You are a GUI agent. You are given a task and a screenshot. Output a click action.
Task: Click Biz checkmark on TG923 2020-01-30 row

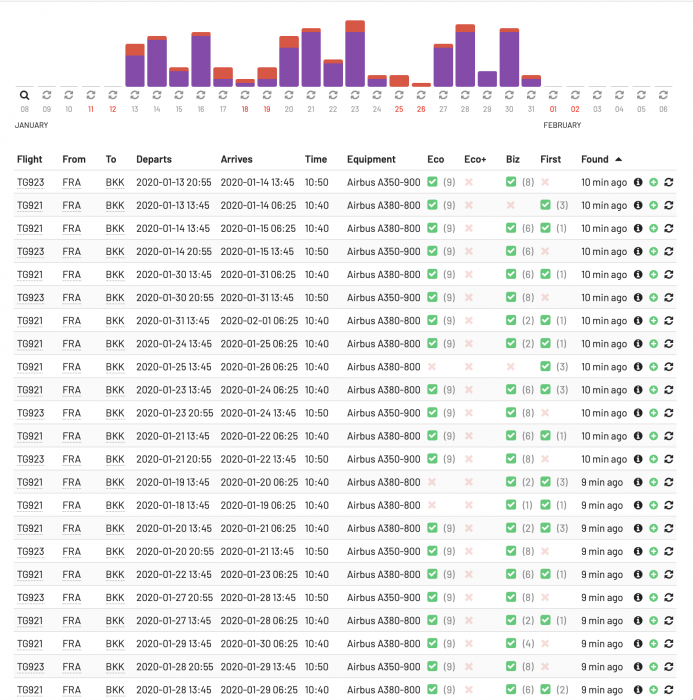tap(511, 298)
